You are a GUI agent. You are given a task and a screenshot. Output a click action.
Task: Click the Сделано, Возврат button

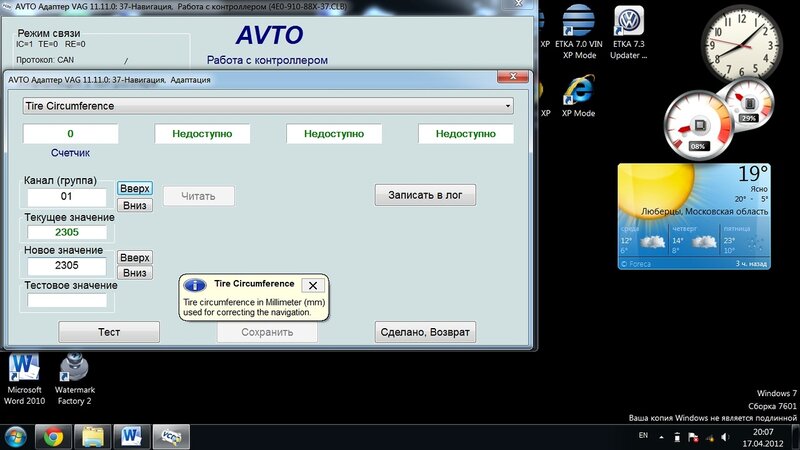coord(425,332)
